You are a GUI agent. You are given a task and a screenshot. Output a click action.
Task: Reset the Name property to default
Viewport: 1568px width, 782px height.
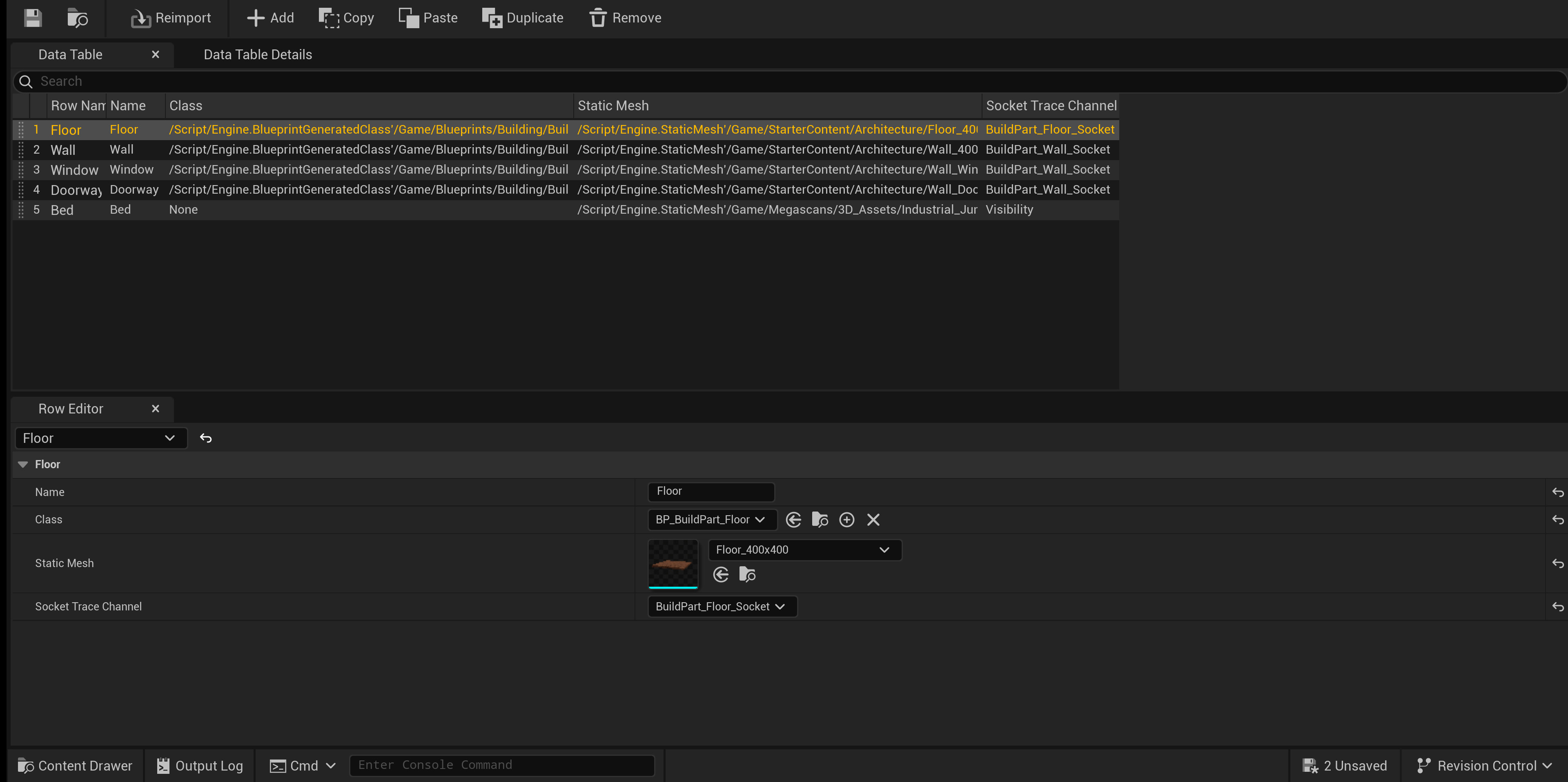pos(1557,492)
